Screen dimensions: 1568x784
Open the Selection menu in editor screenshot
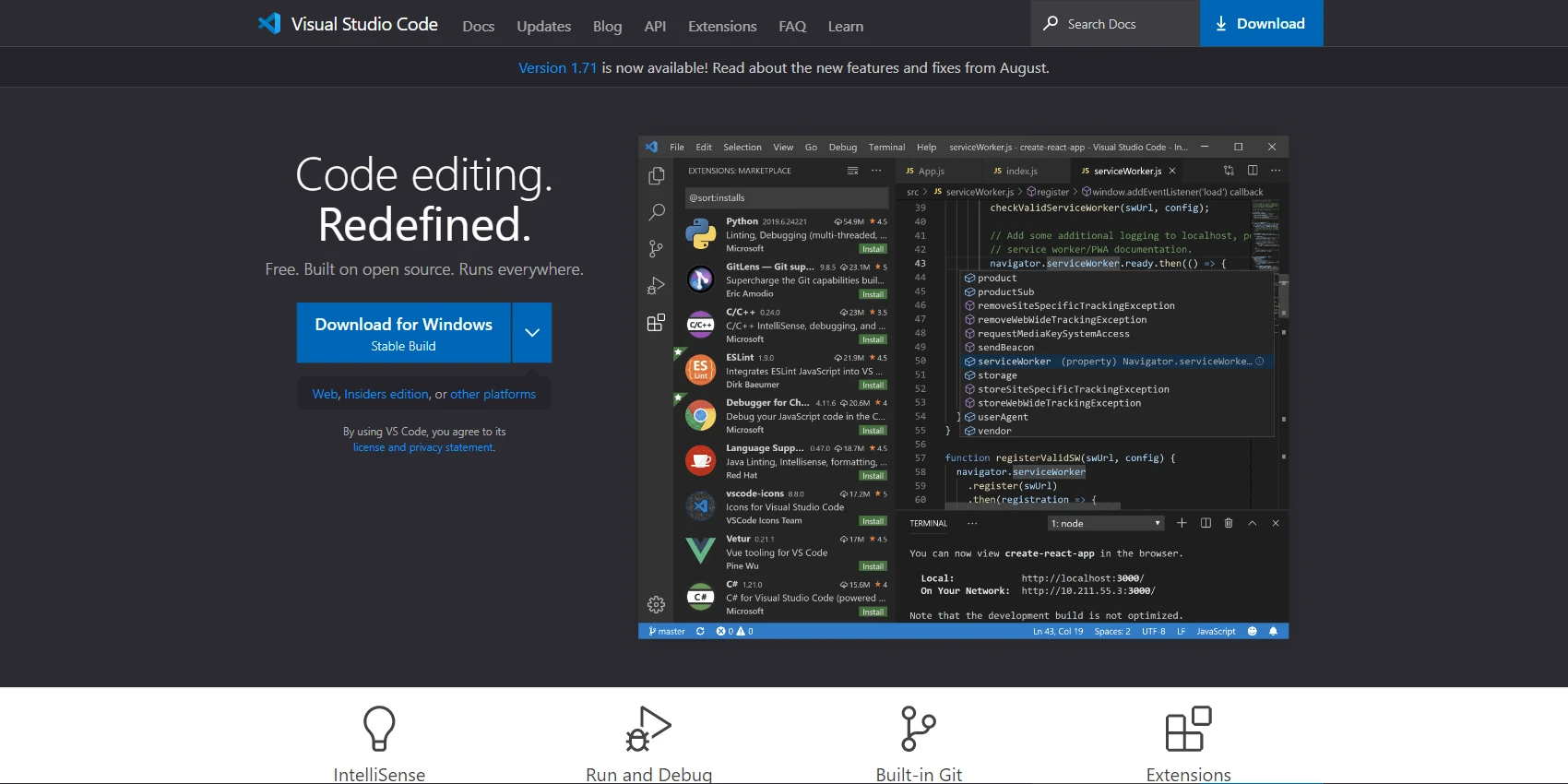[742, 147]
